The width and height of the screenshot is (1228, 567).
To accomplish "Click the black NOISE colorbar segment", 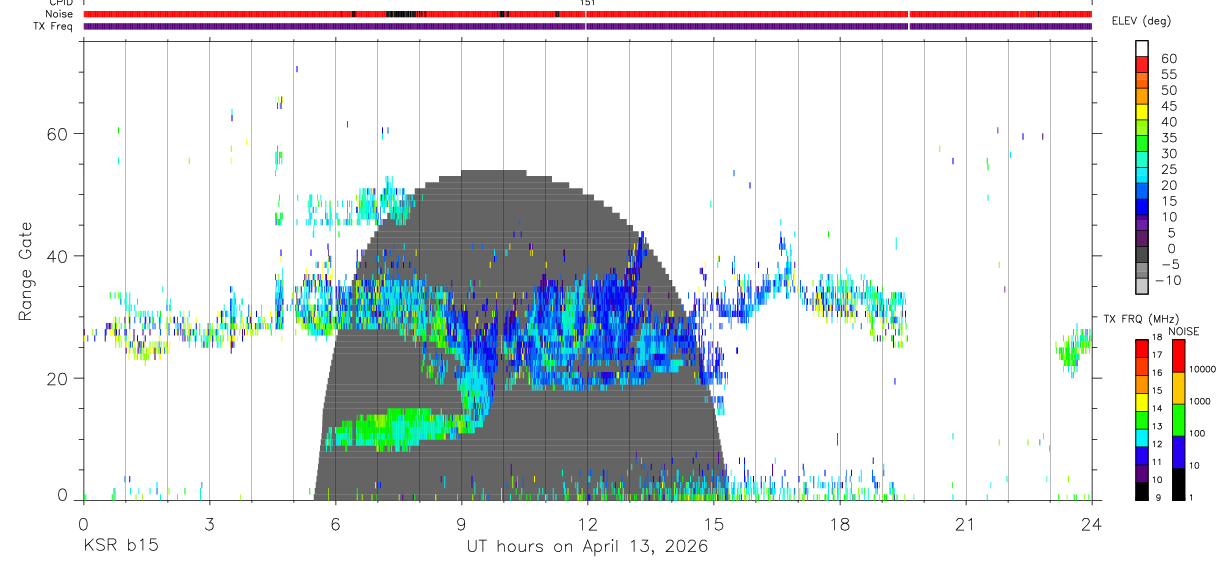I will [x=1178, y=484].
